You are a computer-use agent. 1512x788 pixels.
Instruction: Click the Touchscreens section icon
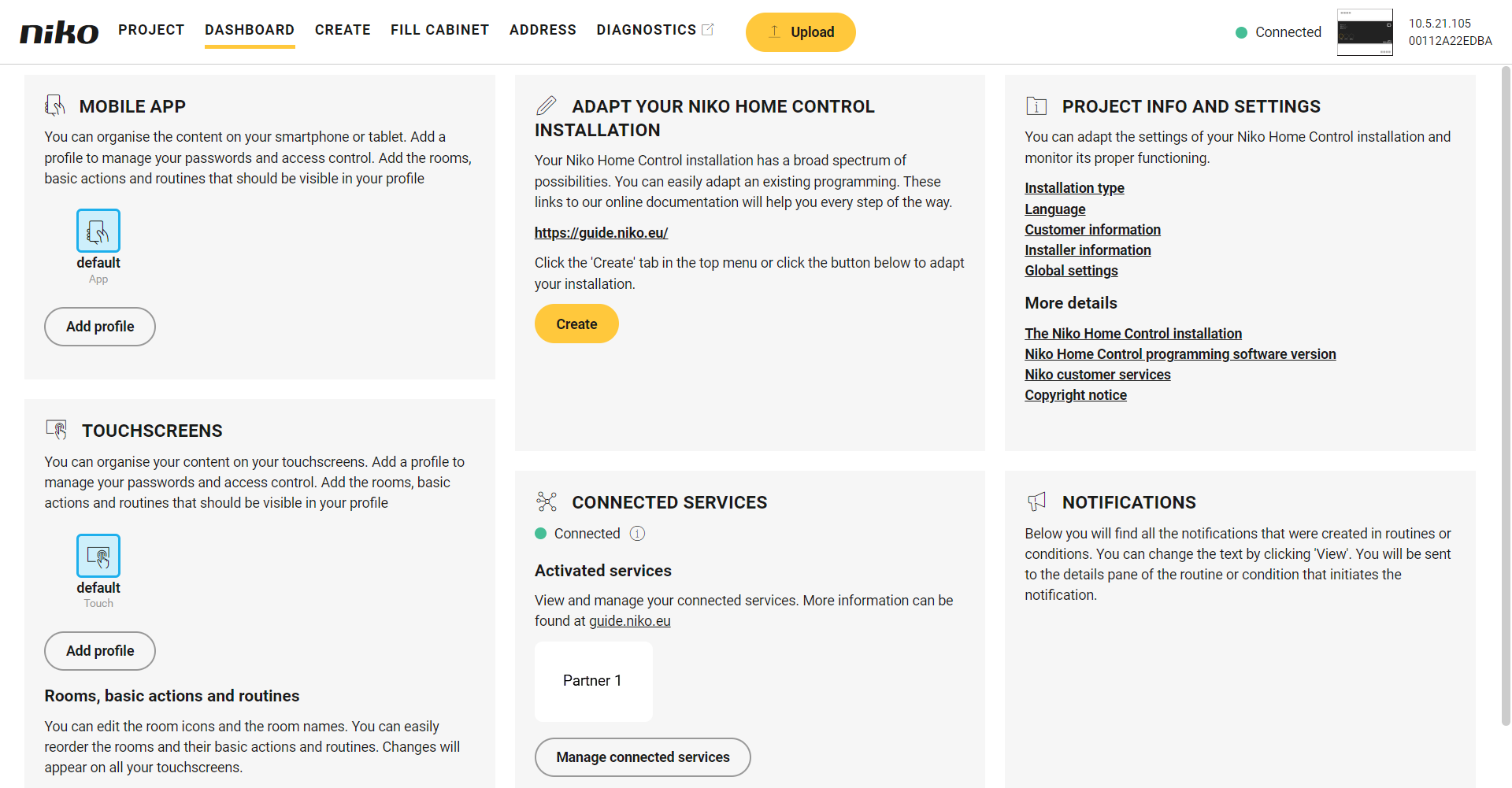(x=56, y=430)
